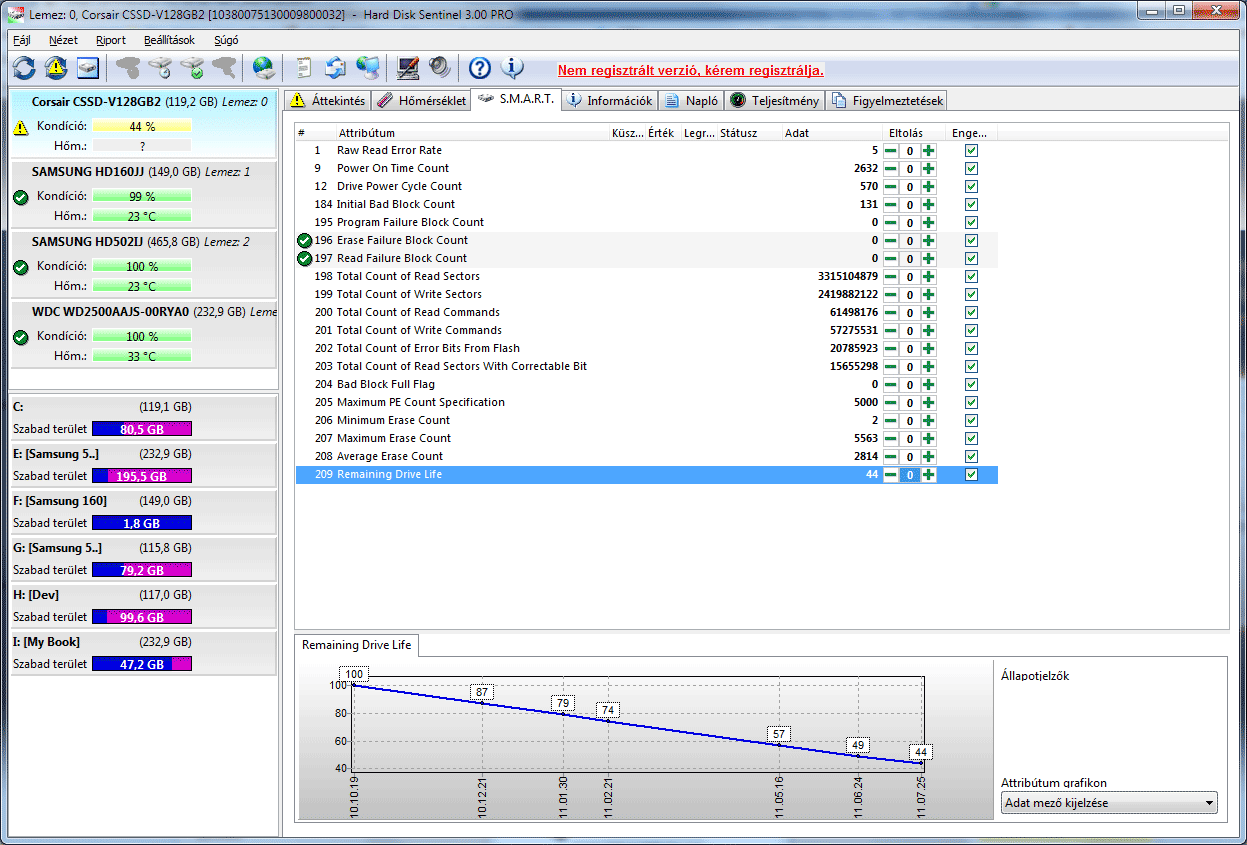Screen dimensions: 1247x845
Task: Increase offset for Power On Time Count
Action: click(929, 168)
